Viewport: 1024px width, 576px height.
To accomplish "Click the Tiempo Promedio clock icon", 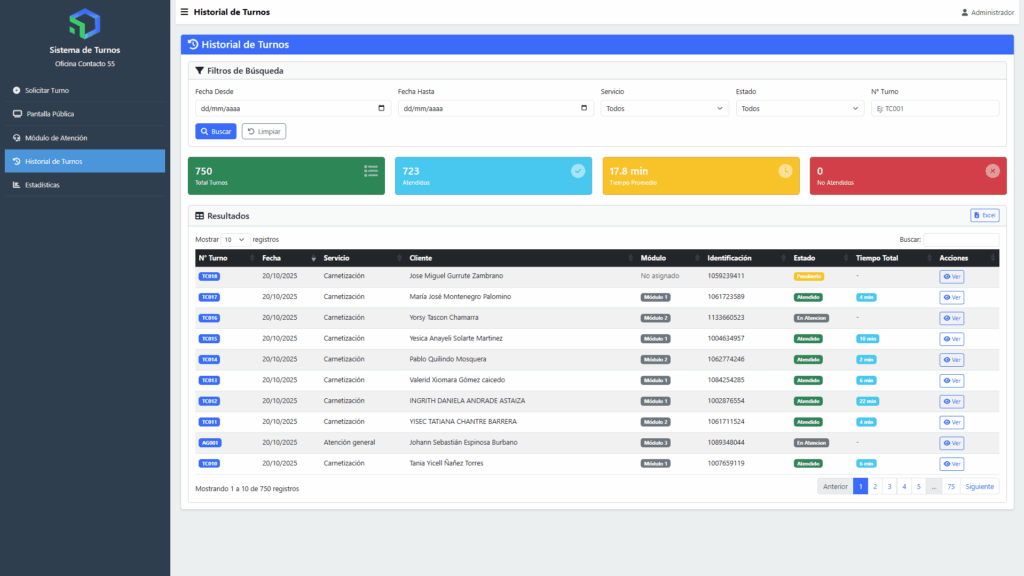I will (785, 171).
